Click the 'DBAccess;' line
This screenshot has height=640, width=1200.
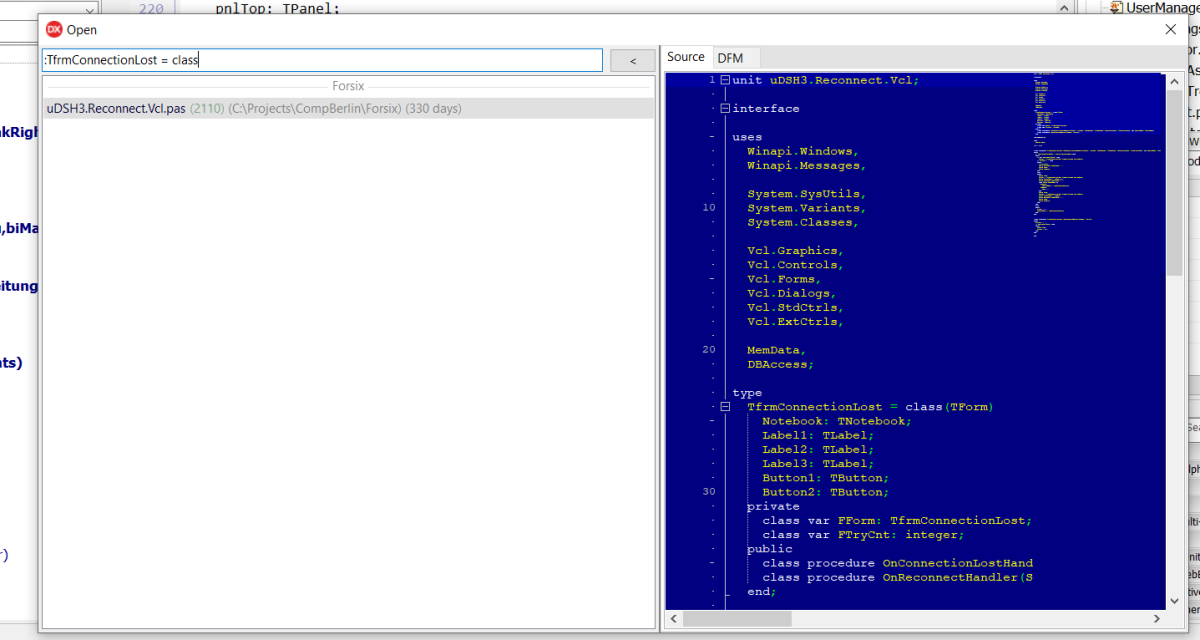(781, 364)
